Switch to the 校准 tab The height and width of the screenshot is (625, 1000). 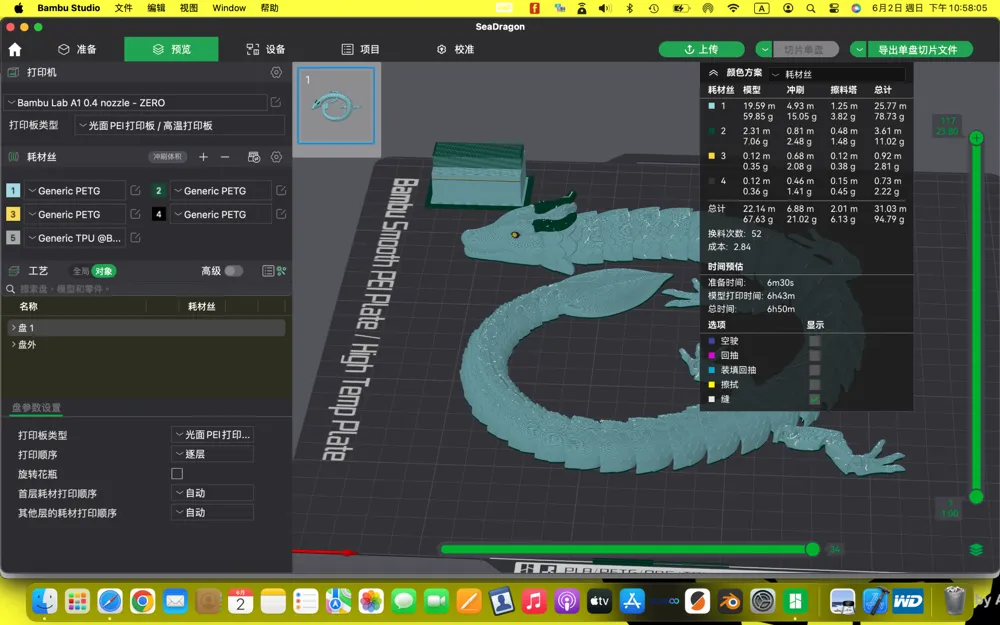click(x=455, y=50)
